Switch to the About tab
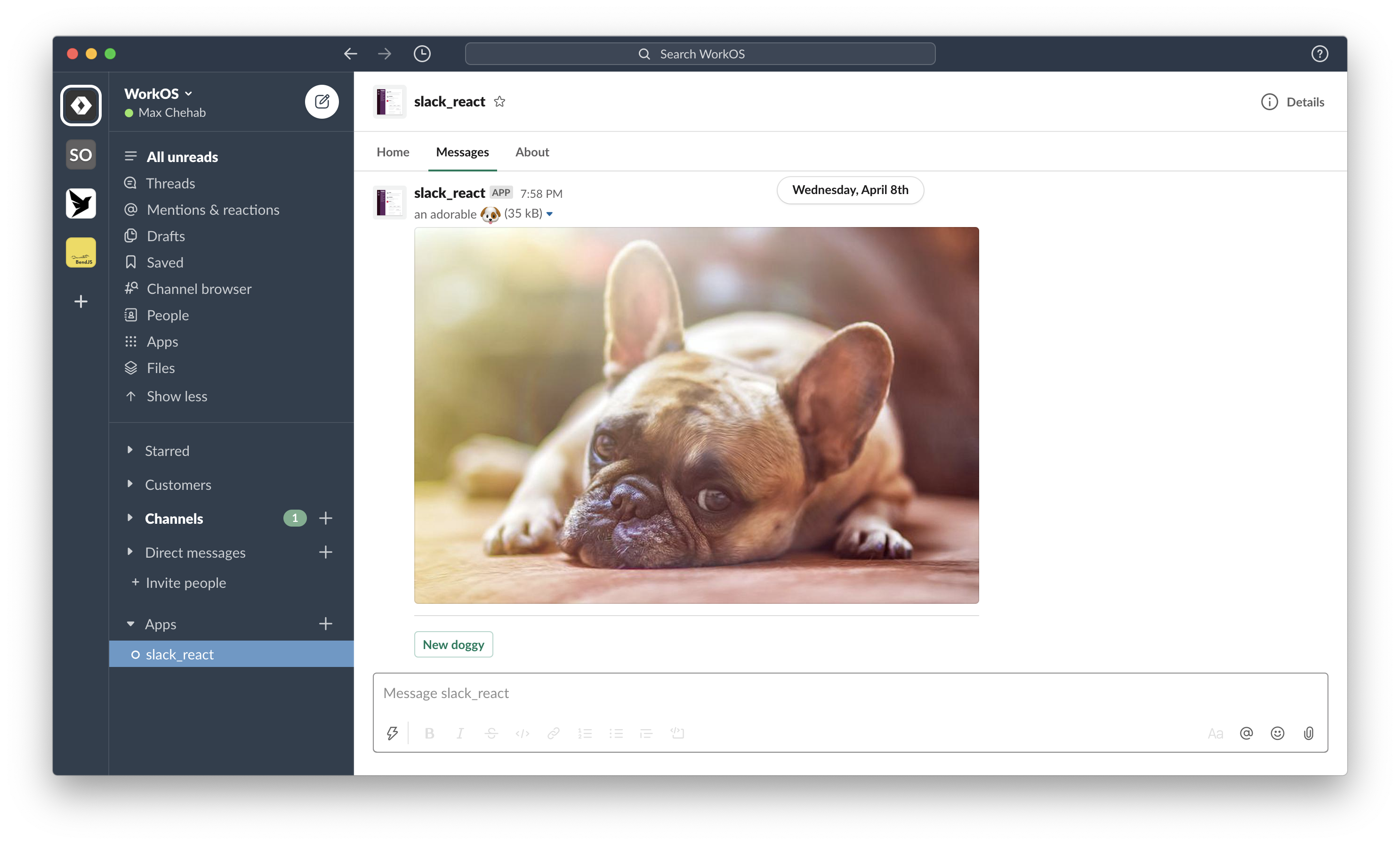1400x845 pixels. (532, 152)
